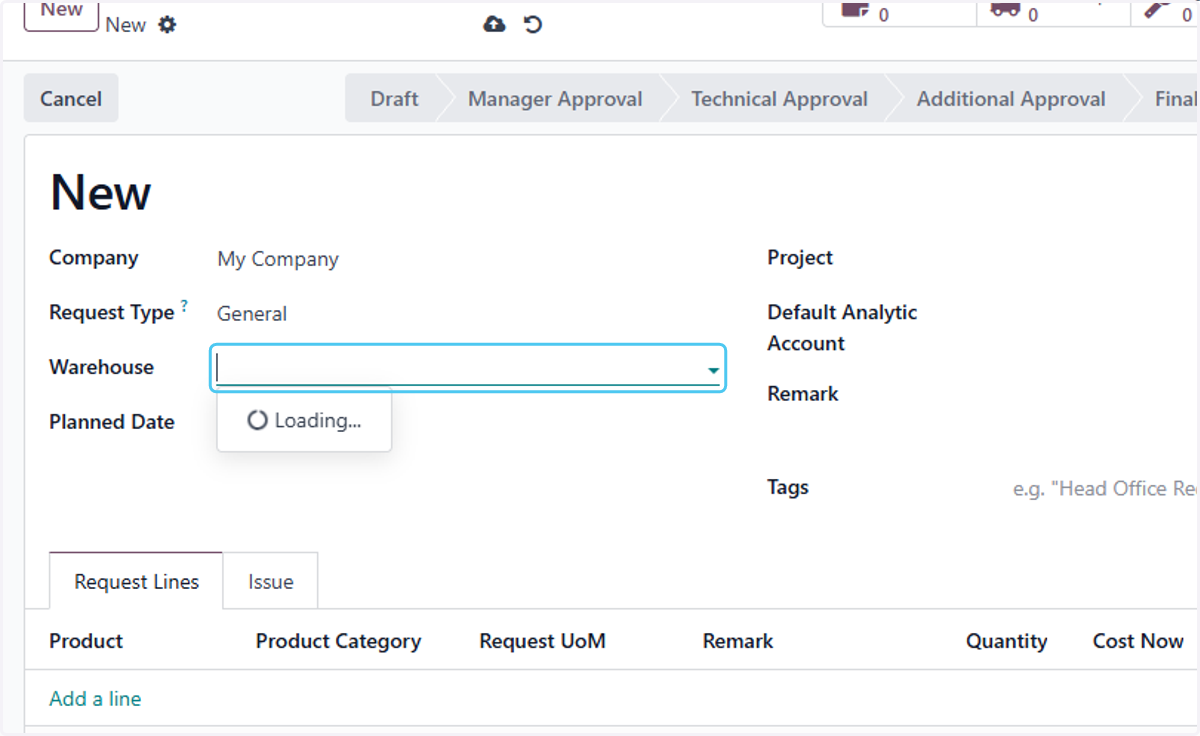
Task: Click the Request Type help question mark
Action: (x=184, y=306)
